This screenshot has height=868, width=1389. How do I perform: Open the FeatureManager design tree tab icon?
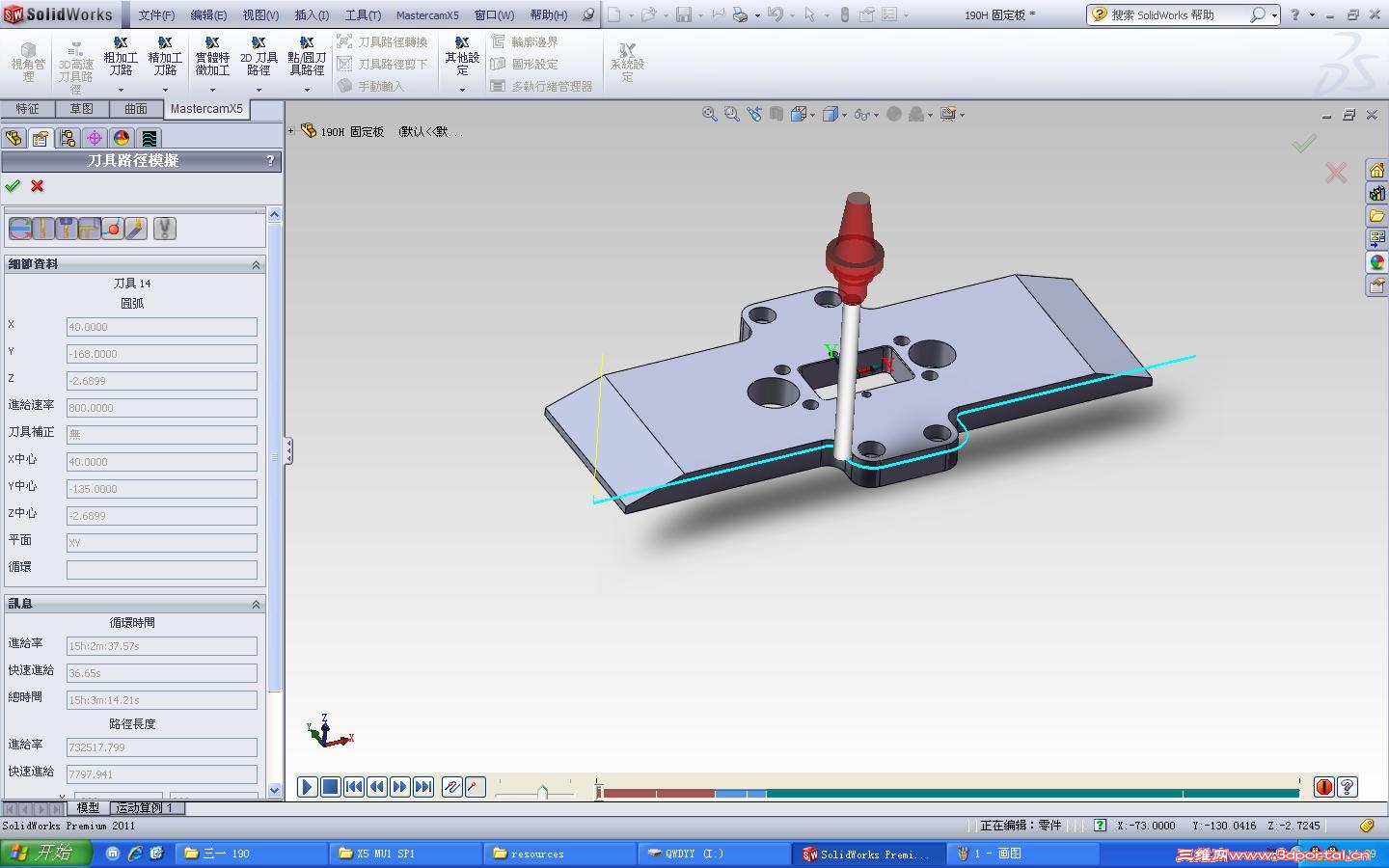click(x=14, y=138)
